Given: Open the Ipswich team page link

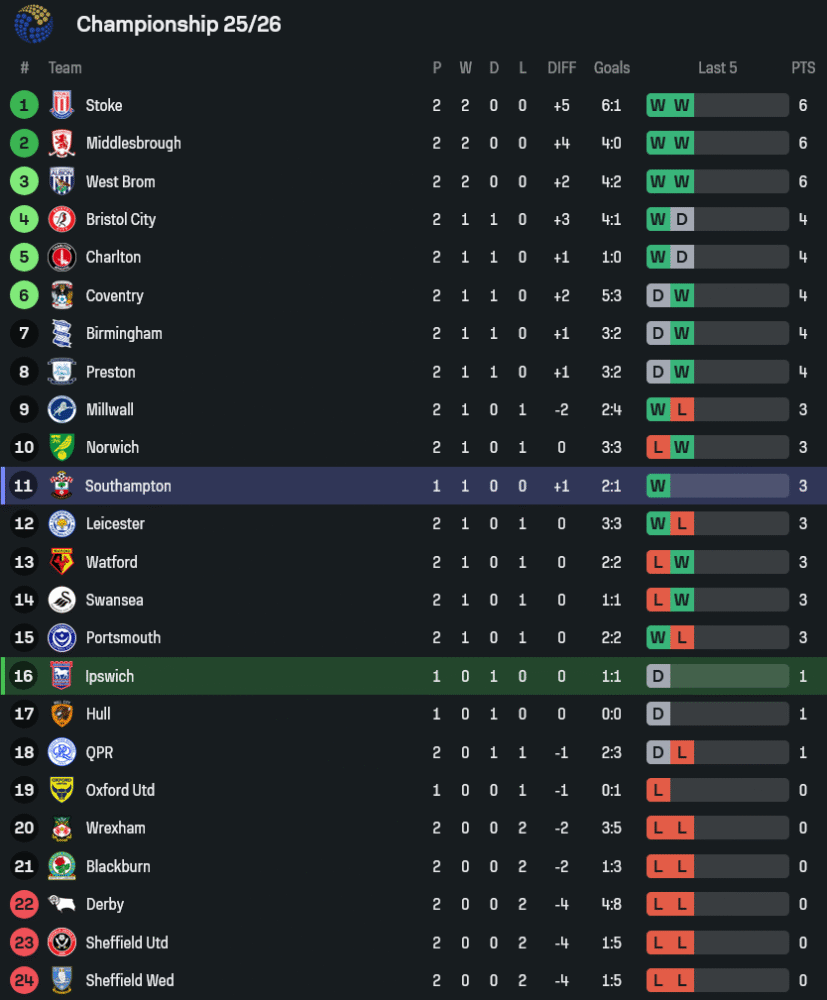Looking at the screenshot, I should (109, 676).
